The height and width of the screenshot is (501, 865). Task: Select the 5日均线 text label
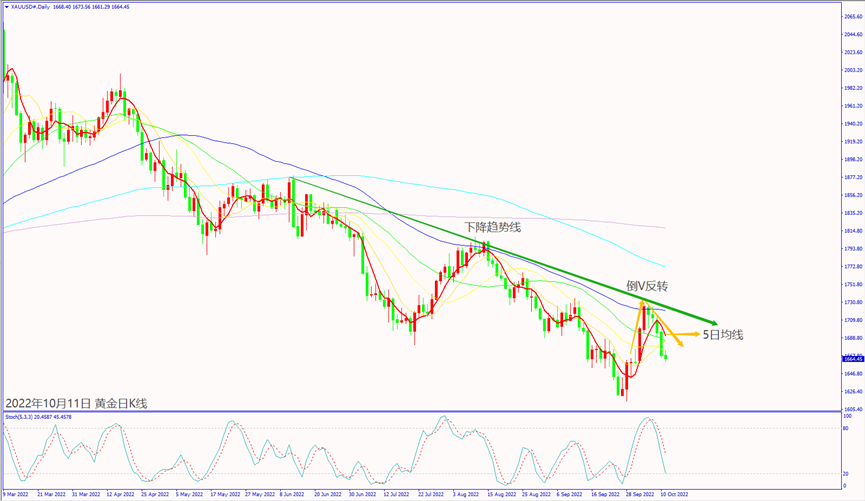pos(722,335)
